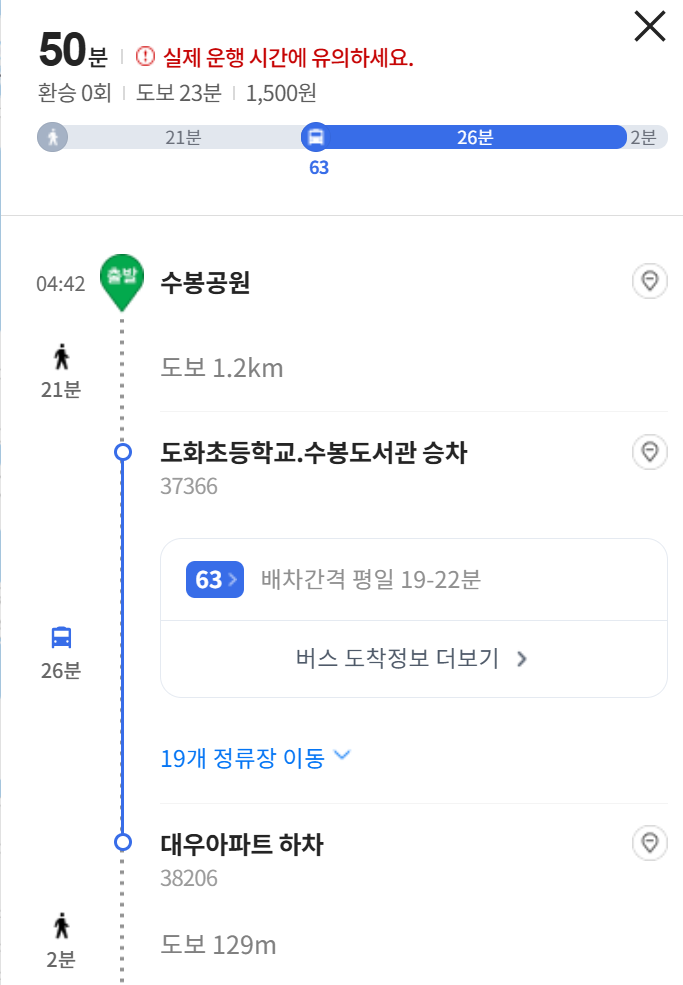The width and height of the screenshot is (683, 985).
Task: Click the 도보 1.2km walking step
Action: tap(222, 368)
